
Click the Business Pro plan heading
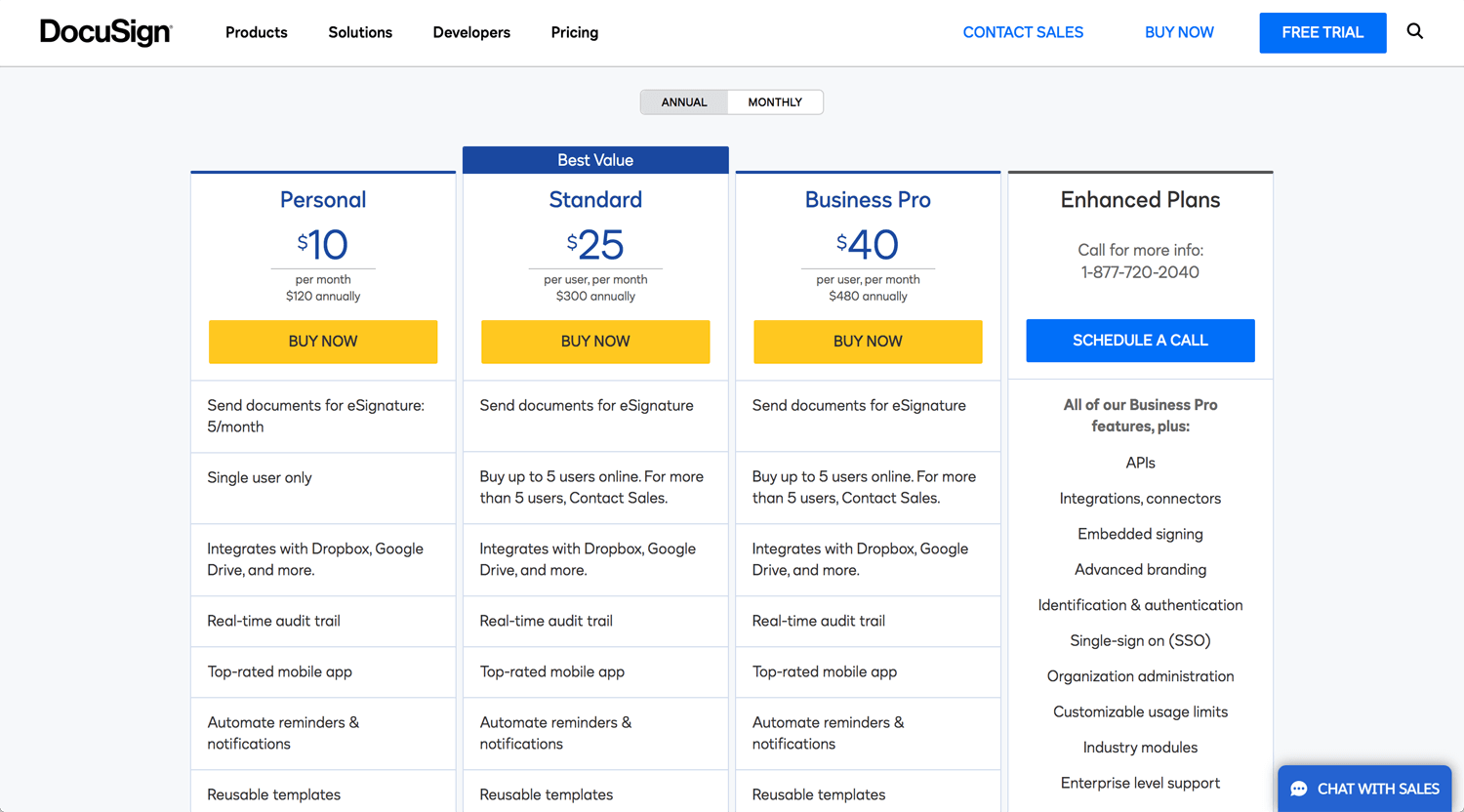pyautogui.click(x=868, y=200)
